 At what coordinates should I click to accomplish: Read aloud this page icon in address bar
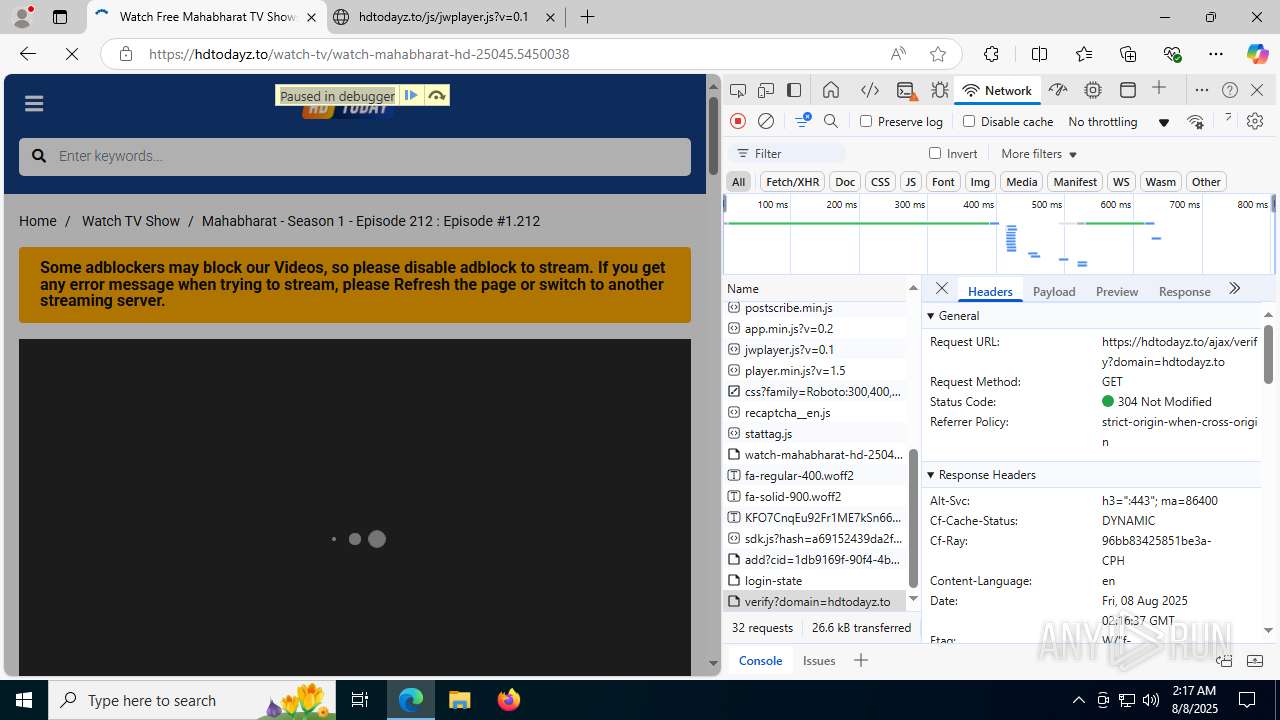pos(898,54)
